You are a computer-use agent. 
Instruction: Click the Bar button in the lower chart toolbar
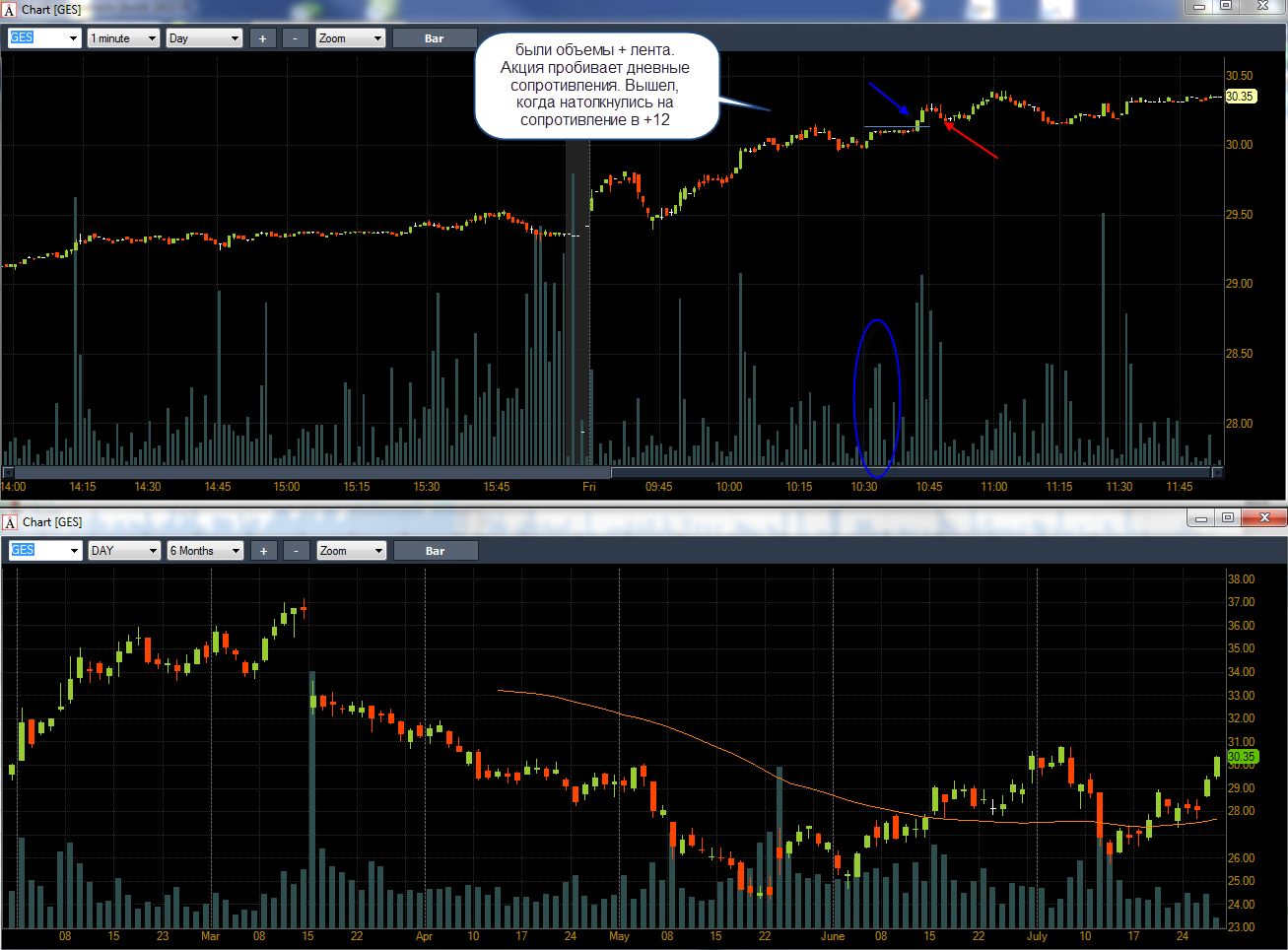tap(436, 551)
